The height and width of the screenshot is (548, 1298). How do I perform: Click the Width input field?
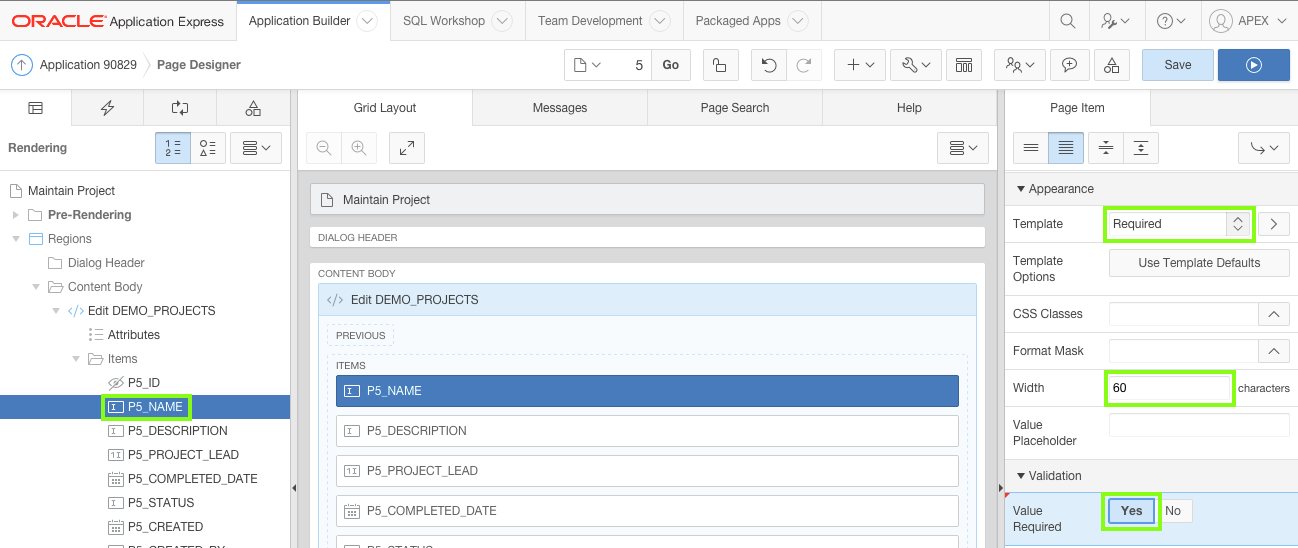click(1169, 388)
